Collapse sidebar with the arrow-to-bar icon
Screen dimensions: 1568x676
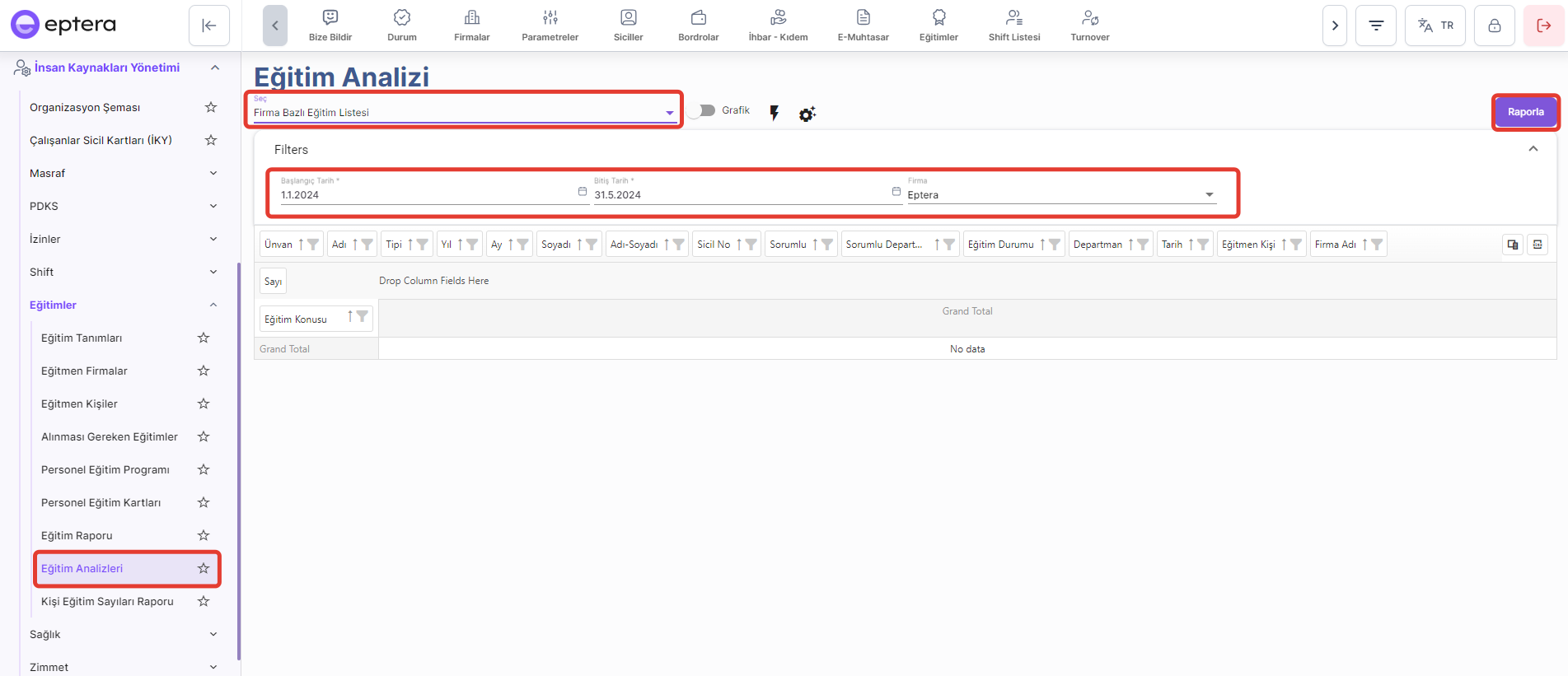coord(209,26)
